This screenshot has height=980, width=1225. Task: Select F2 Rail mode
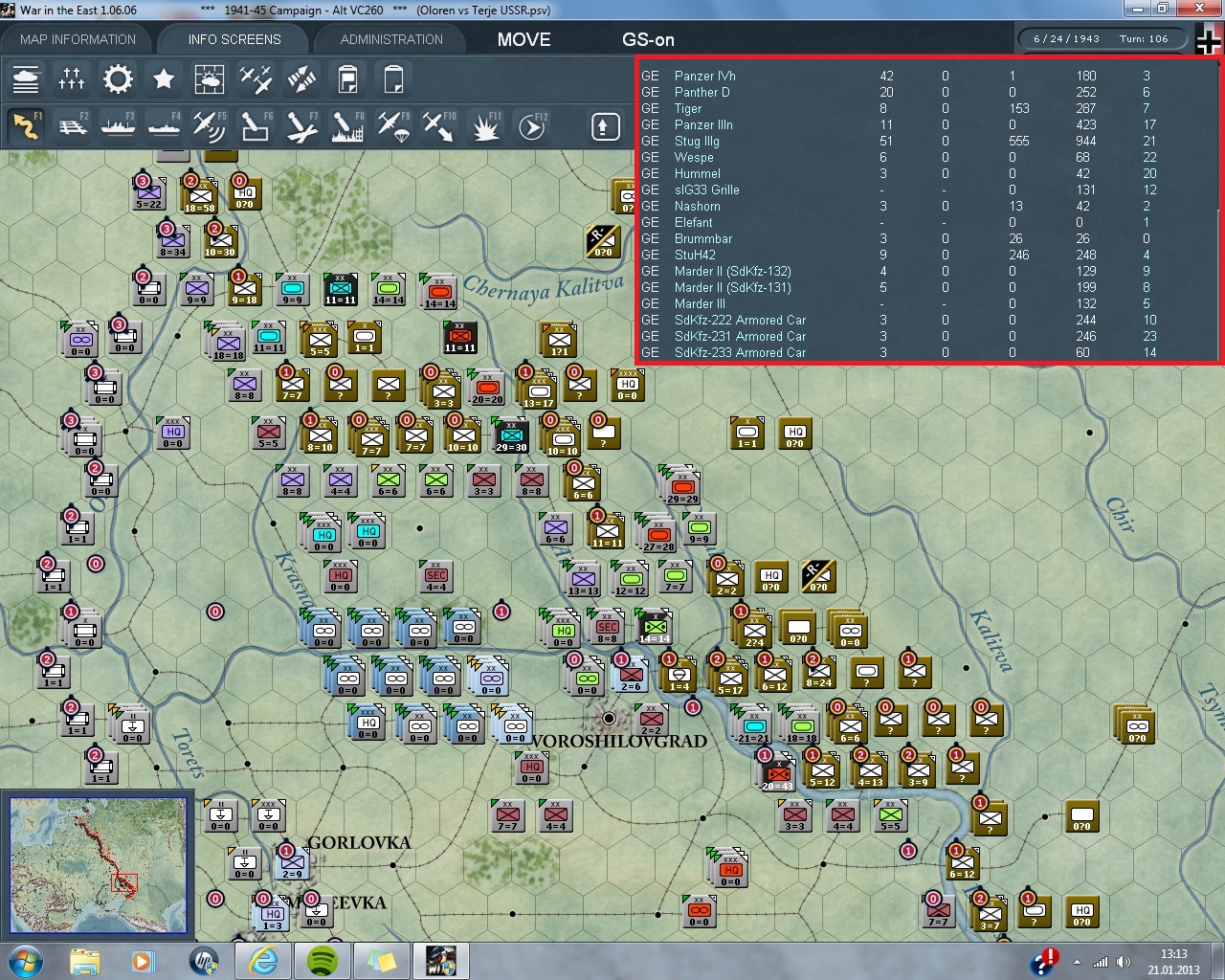(x=72, y=126)
